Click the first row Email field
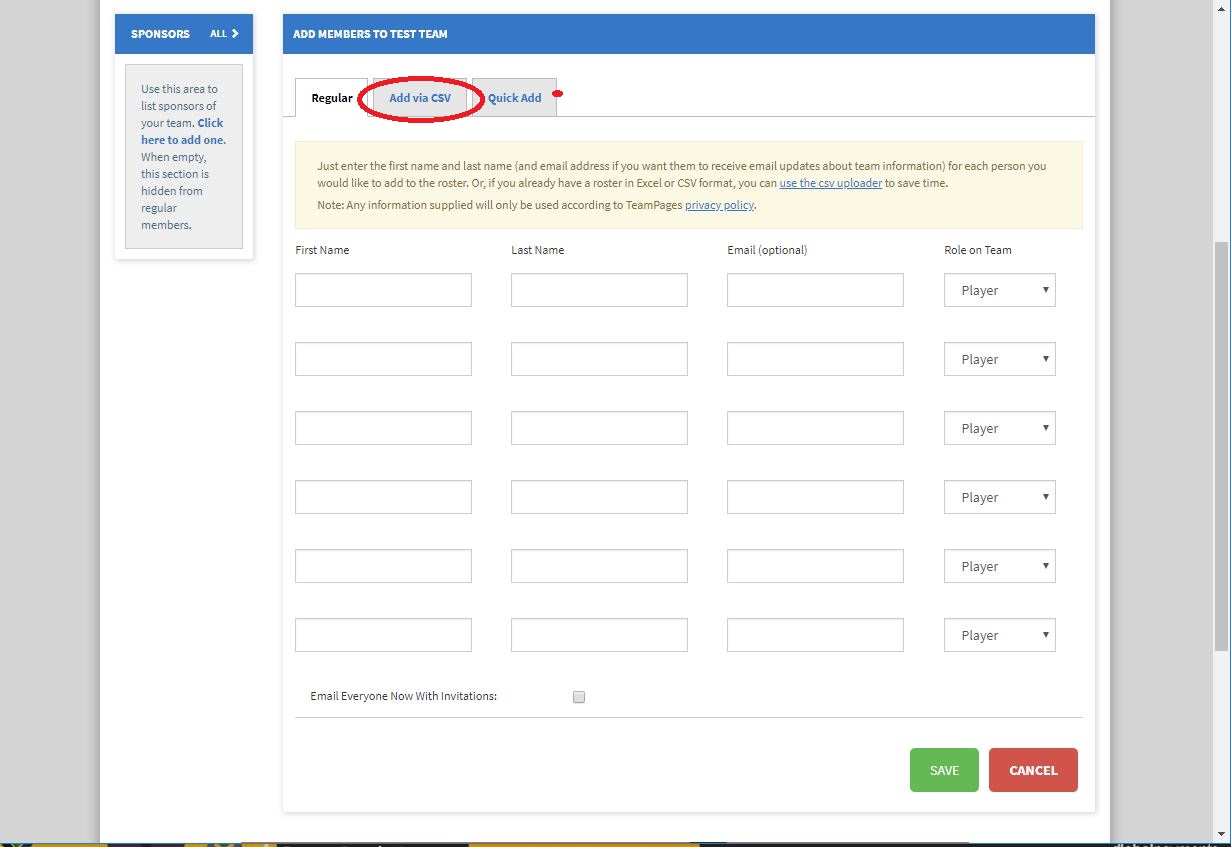This screenshot has width=1231, height=847. [x=815, y=290]
